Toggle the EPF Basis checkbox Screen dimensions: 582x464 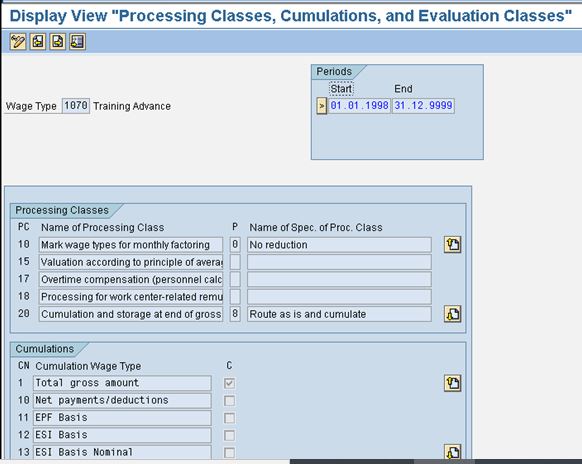click(x=229, y=418)
